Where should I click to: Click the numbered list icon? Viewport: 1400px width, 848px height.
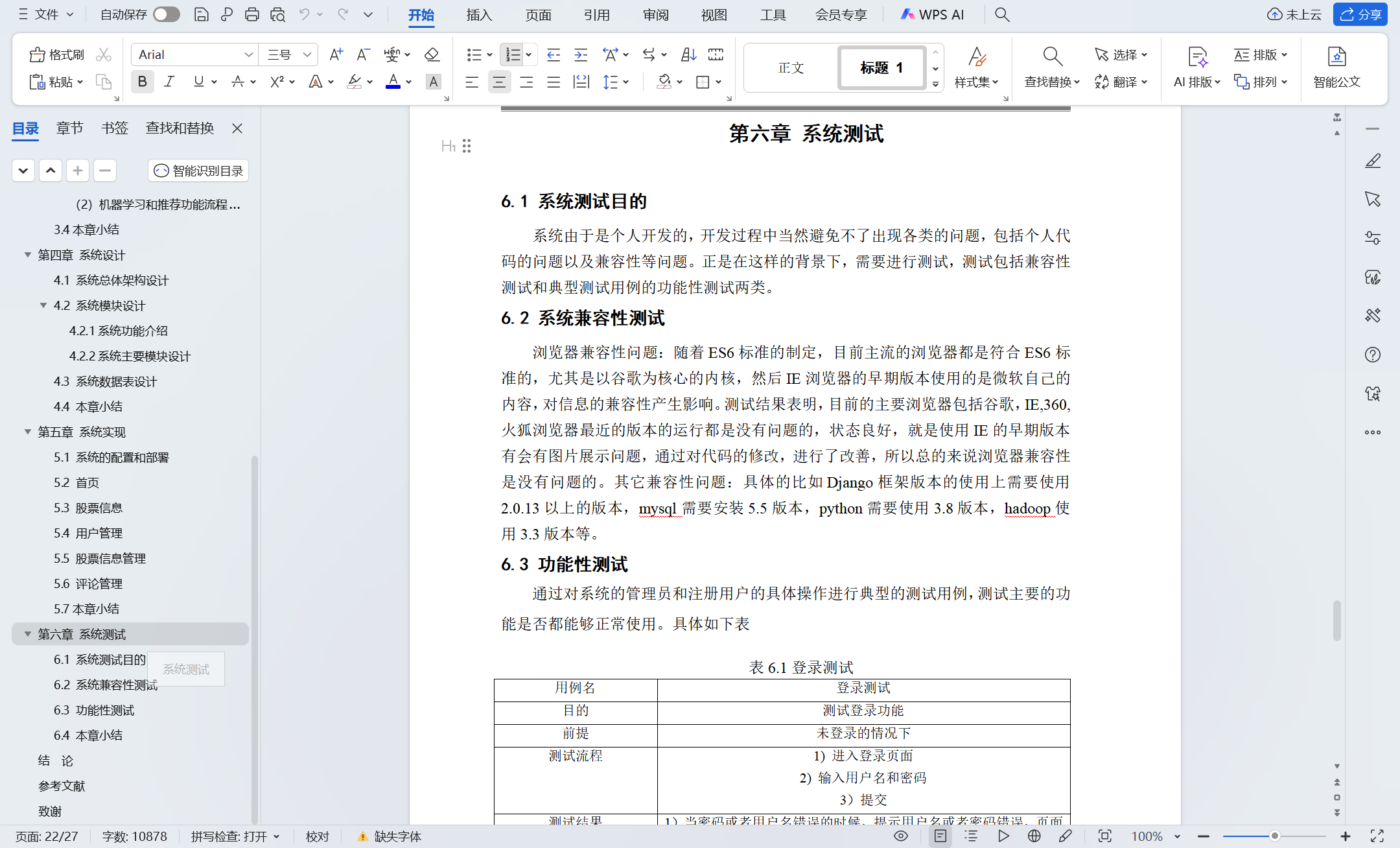tap(513, 54)
